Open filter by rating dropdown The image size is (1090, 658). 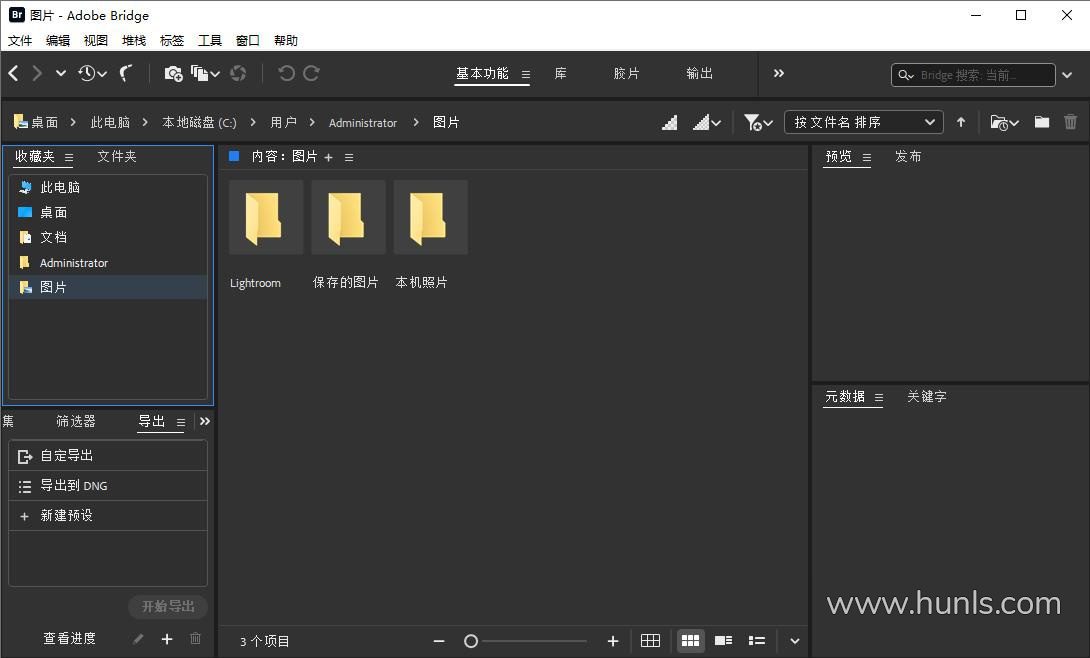pos(758,123)
